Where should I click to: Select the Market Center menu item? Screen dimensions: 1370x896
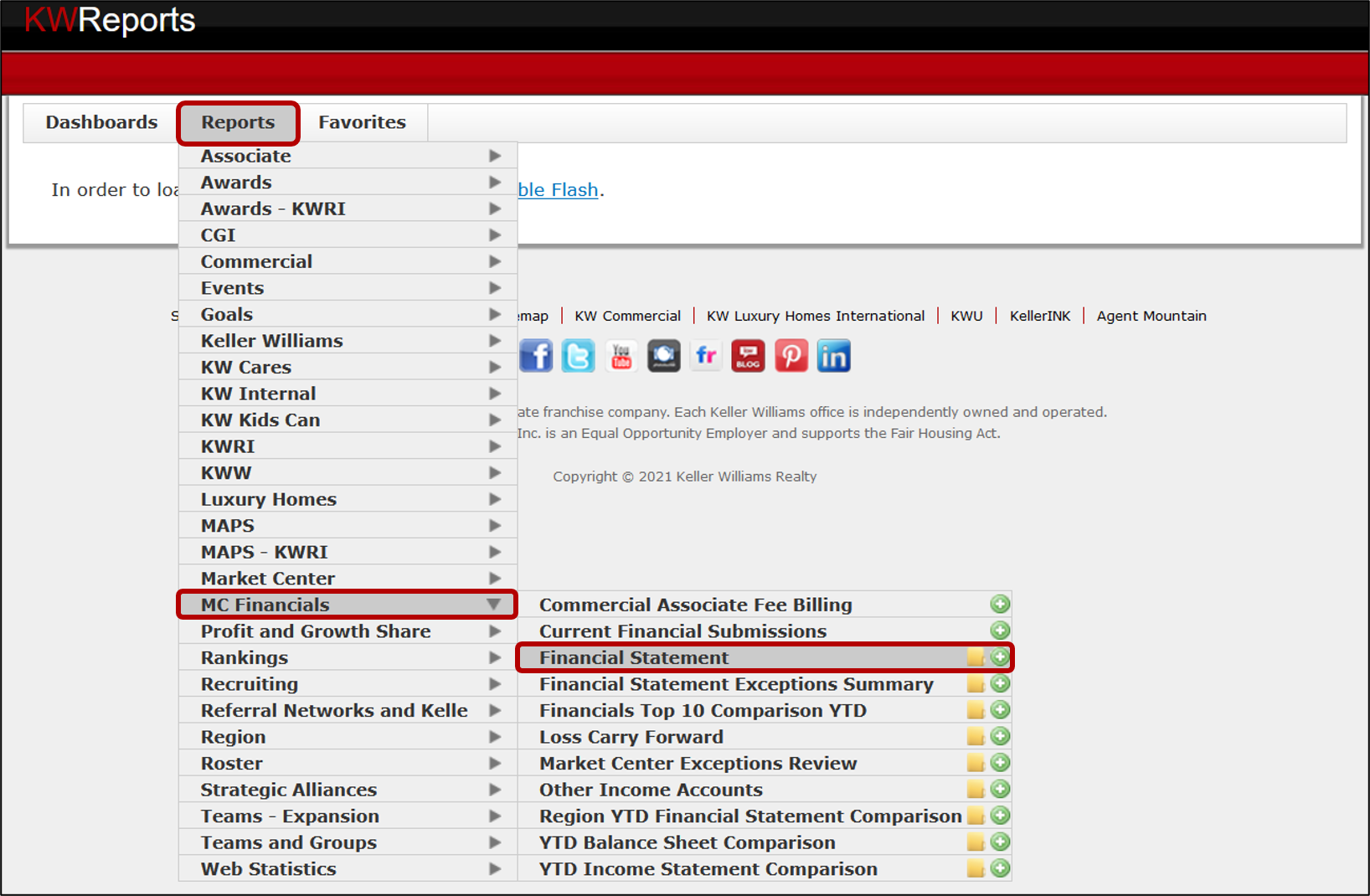point(348,578)
